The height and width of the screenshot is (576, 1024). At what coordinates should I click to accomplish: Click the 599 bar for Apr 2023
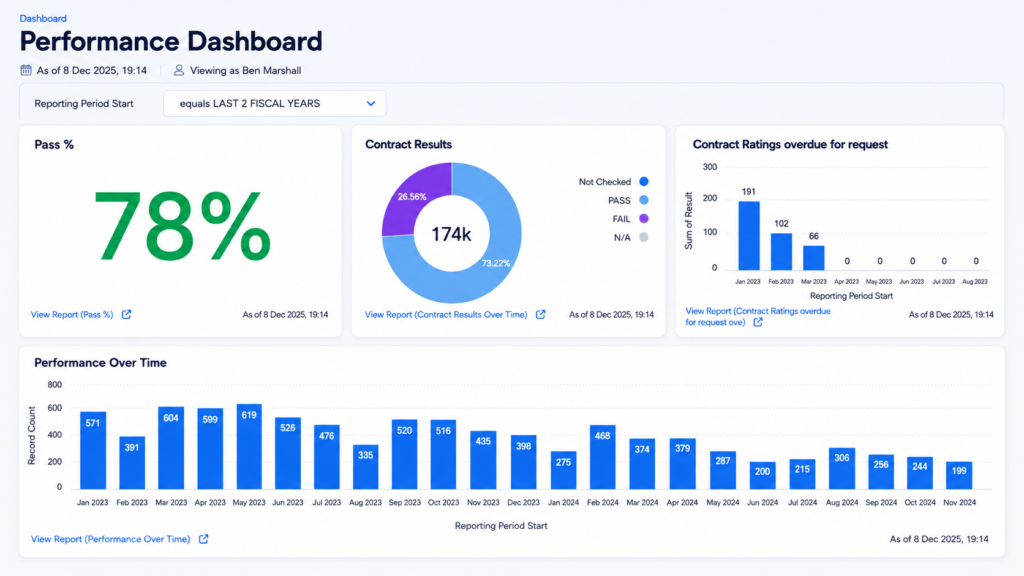click(210, 449)
